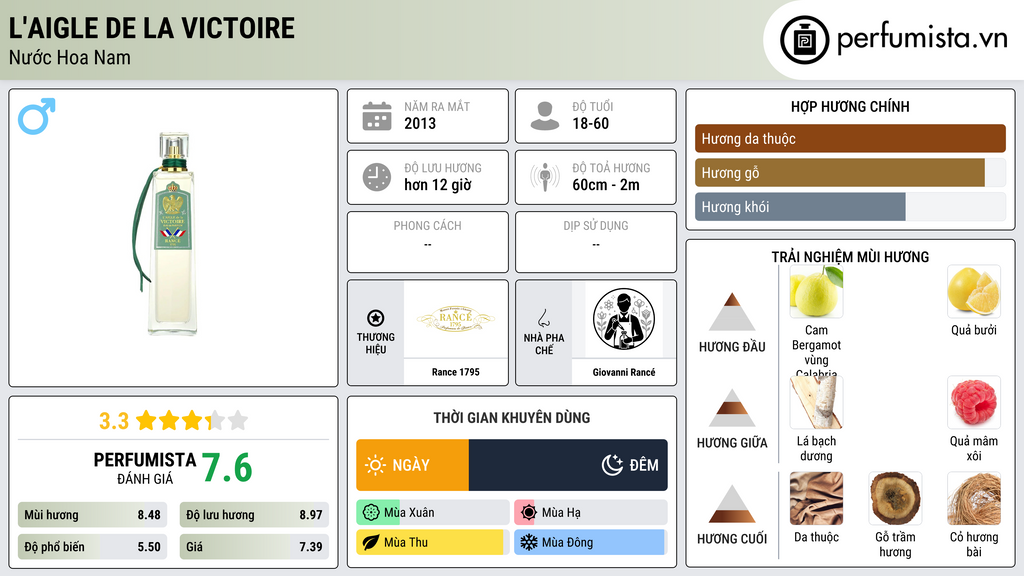Click the Hương cuối pyramid icon

point(732,504)
